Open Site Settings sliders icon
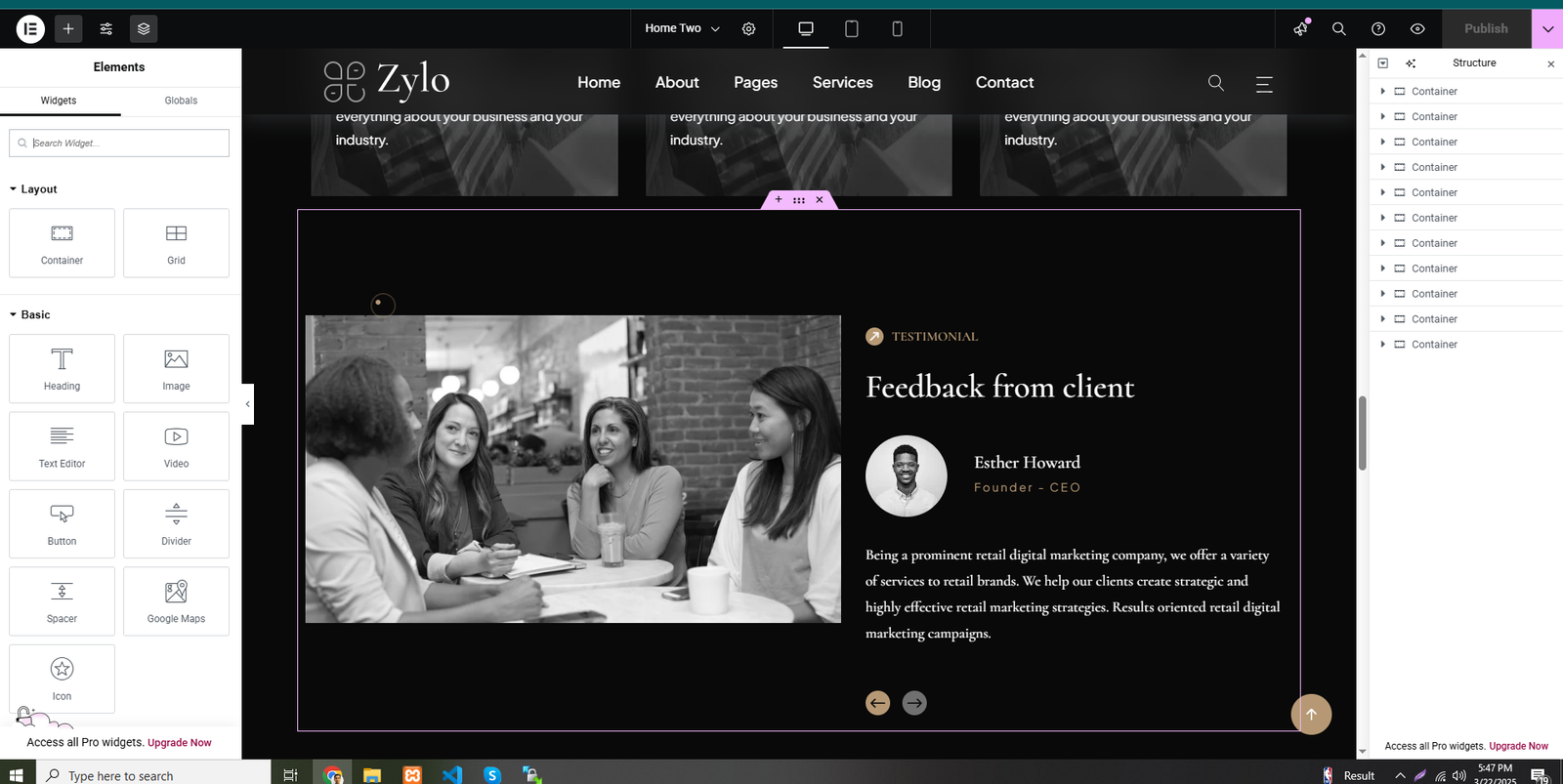This screenshot has height=784, width=1563. [x=106, y=29]
